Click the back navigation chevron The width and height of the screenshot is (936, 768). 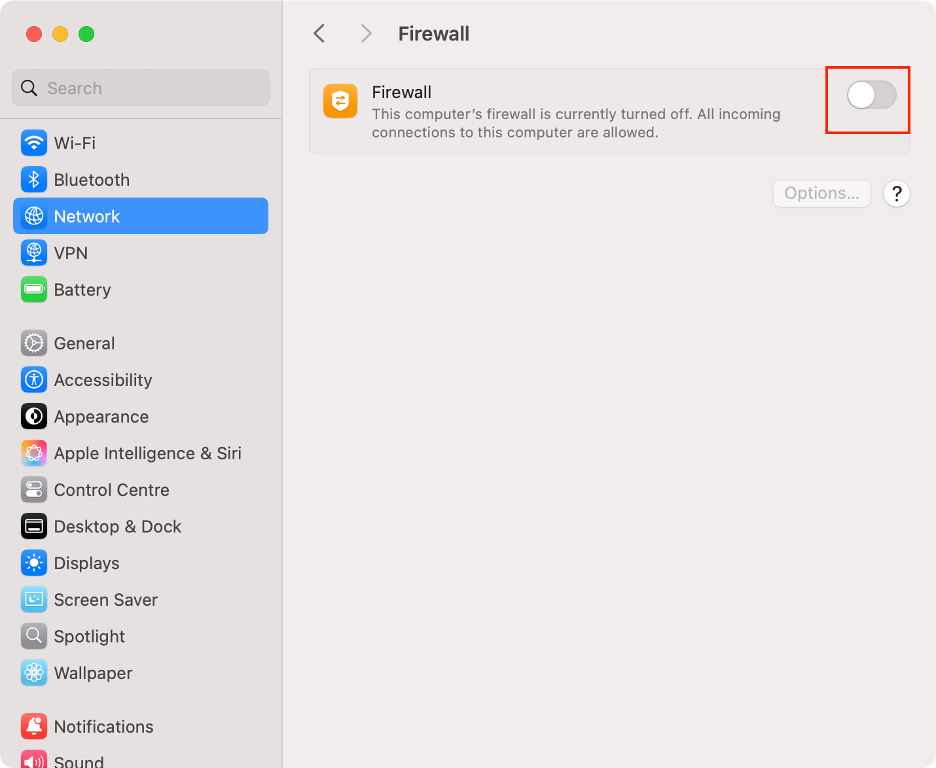pos(318,33)
